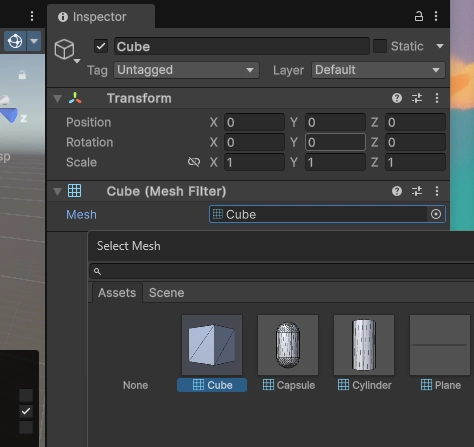Disable the Cube active checkbox
474x447 pixels.
[x=101, y=46]
